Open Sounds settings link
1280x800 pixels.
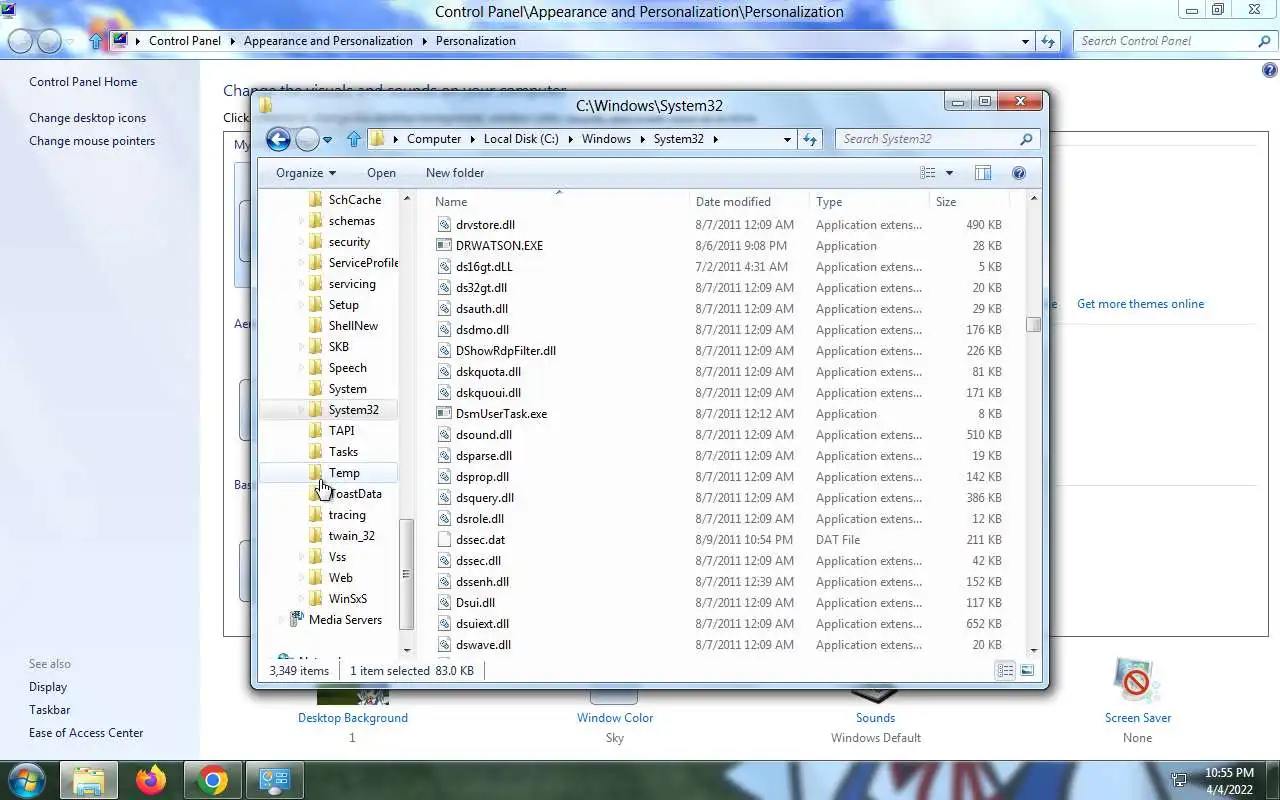(875, 718)
